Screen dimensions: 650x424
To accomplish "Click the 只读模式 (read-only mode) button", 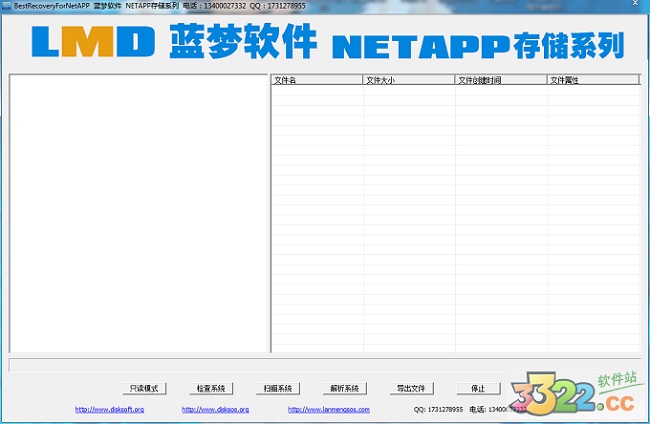I will coord(144,388).
